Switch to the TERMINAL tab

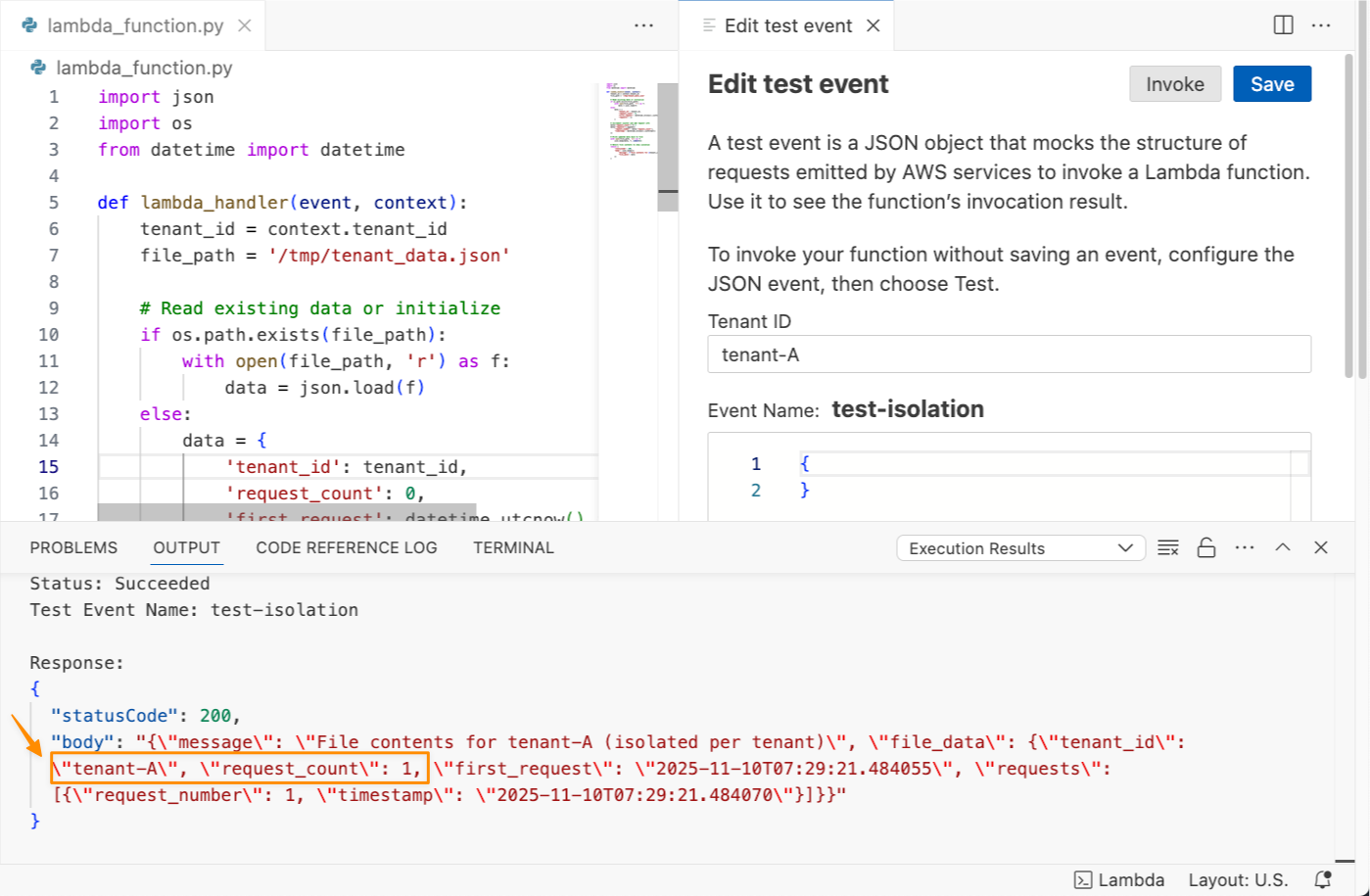pos(513,547)
